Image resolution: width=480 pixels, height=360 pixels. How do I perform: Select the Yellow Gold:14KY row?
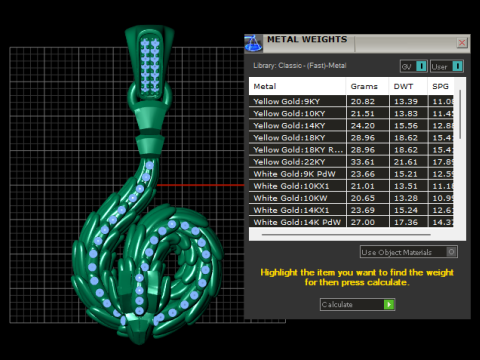coord(351,125)
